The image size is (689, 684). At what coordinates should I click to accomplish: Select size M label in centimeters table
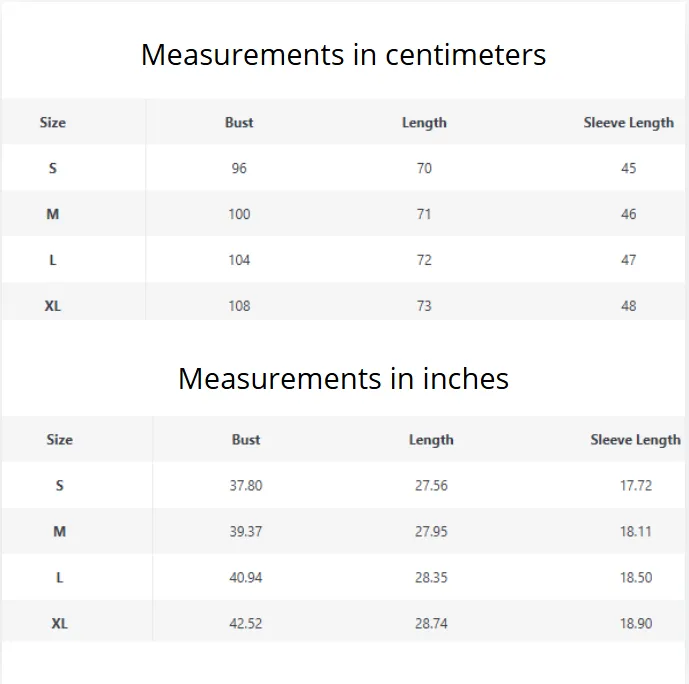53,214
